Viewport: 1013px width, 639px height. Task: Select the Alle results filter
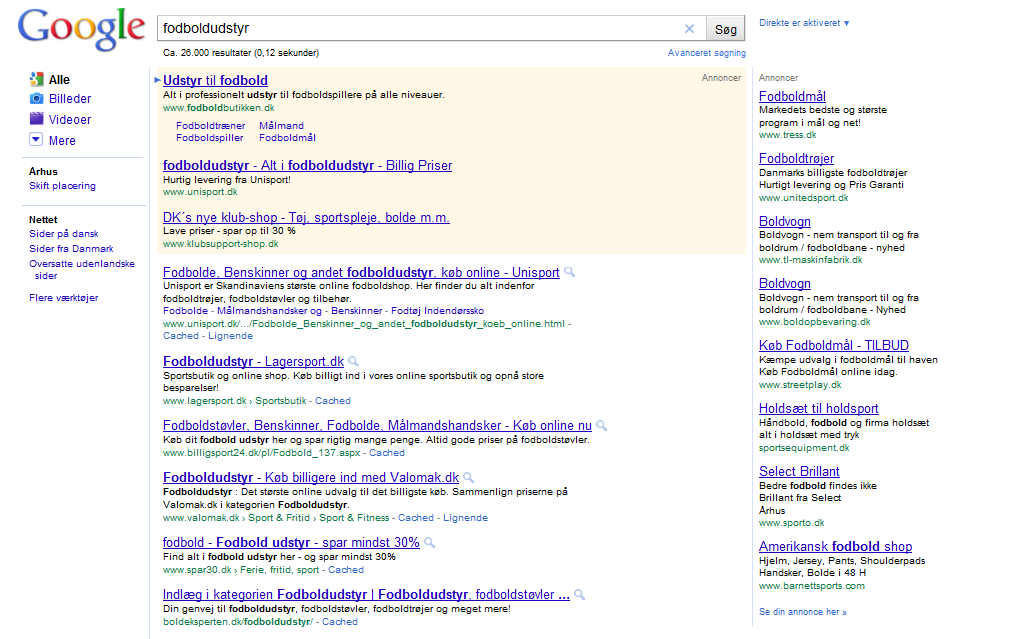pos(59,79)
